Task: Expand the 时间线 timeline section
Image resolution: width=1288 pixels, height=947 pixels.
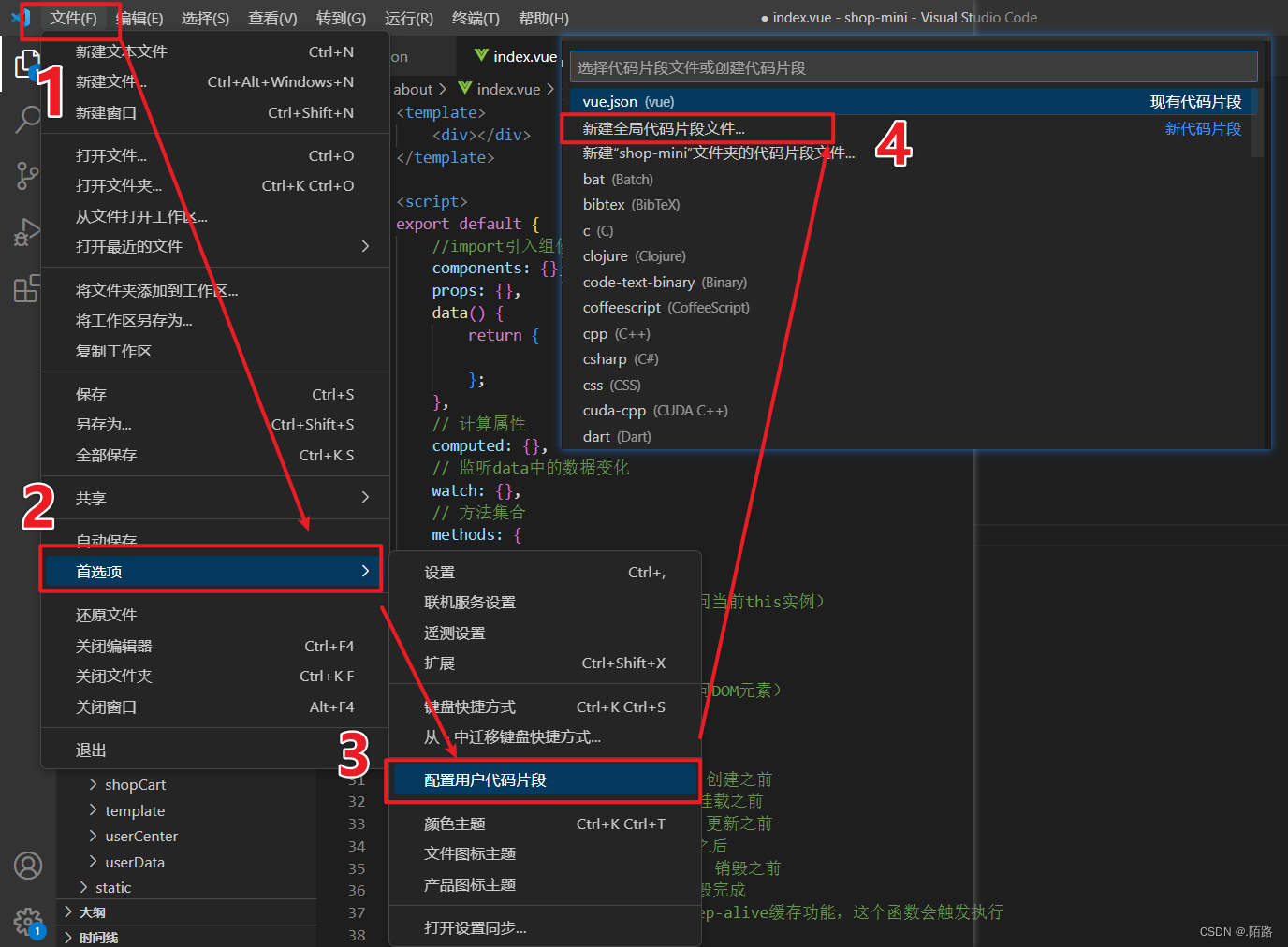Action: (98, 937)
